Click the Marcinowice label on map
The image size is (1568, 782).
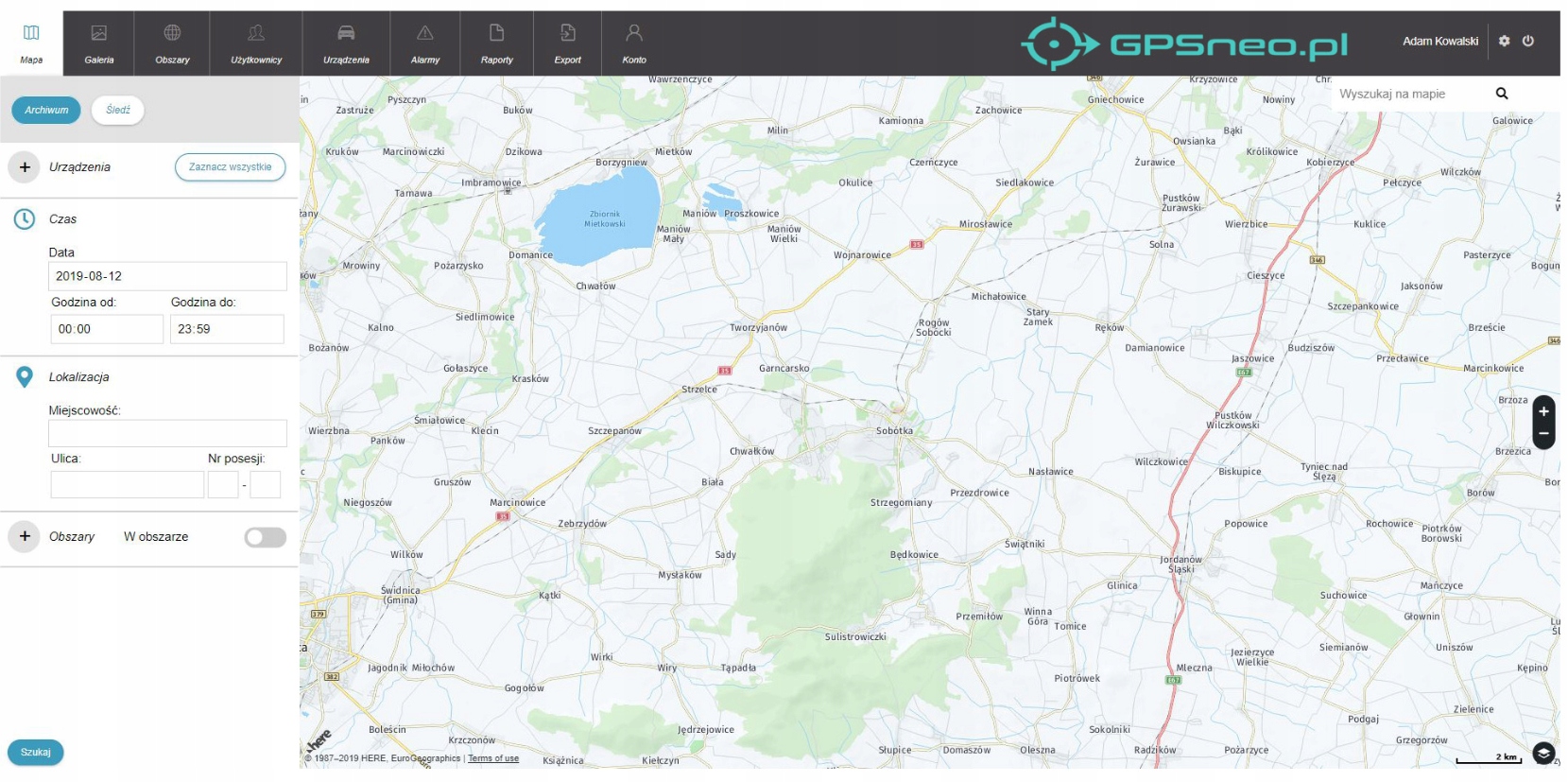click(x=517, y=503)
